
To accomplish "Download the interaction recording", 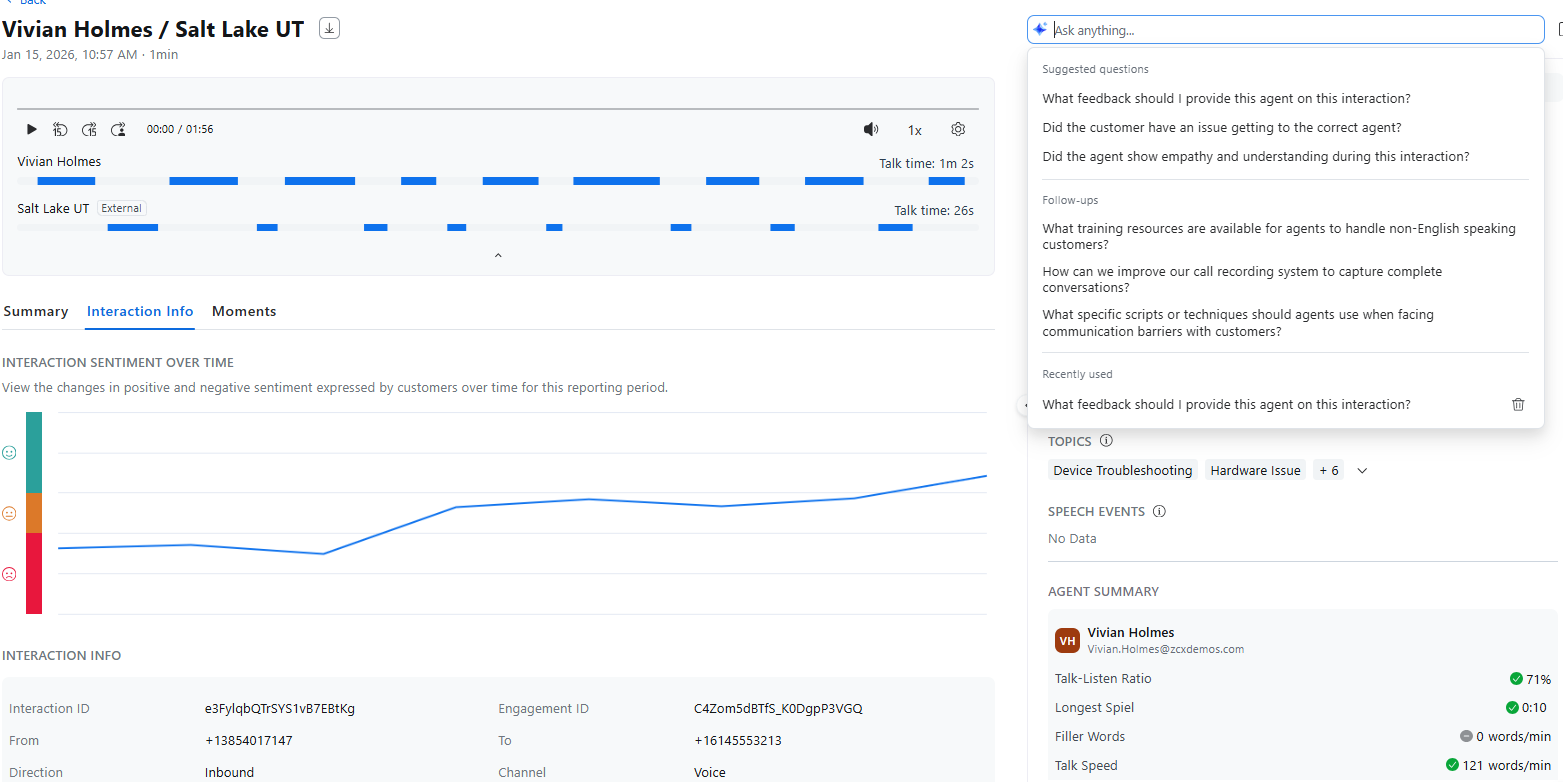I will tap(329, 28).
